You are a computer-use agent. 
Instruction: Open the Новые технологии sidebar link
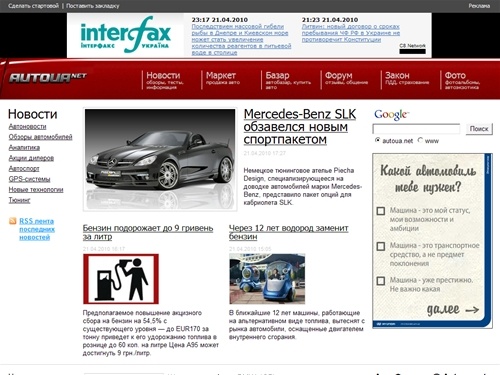click(36, 189)
